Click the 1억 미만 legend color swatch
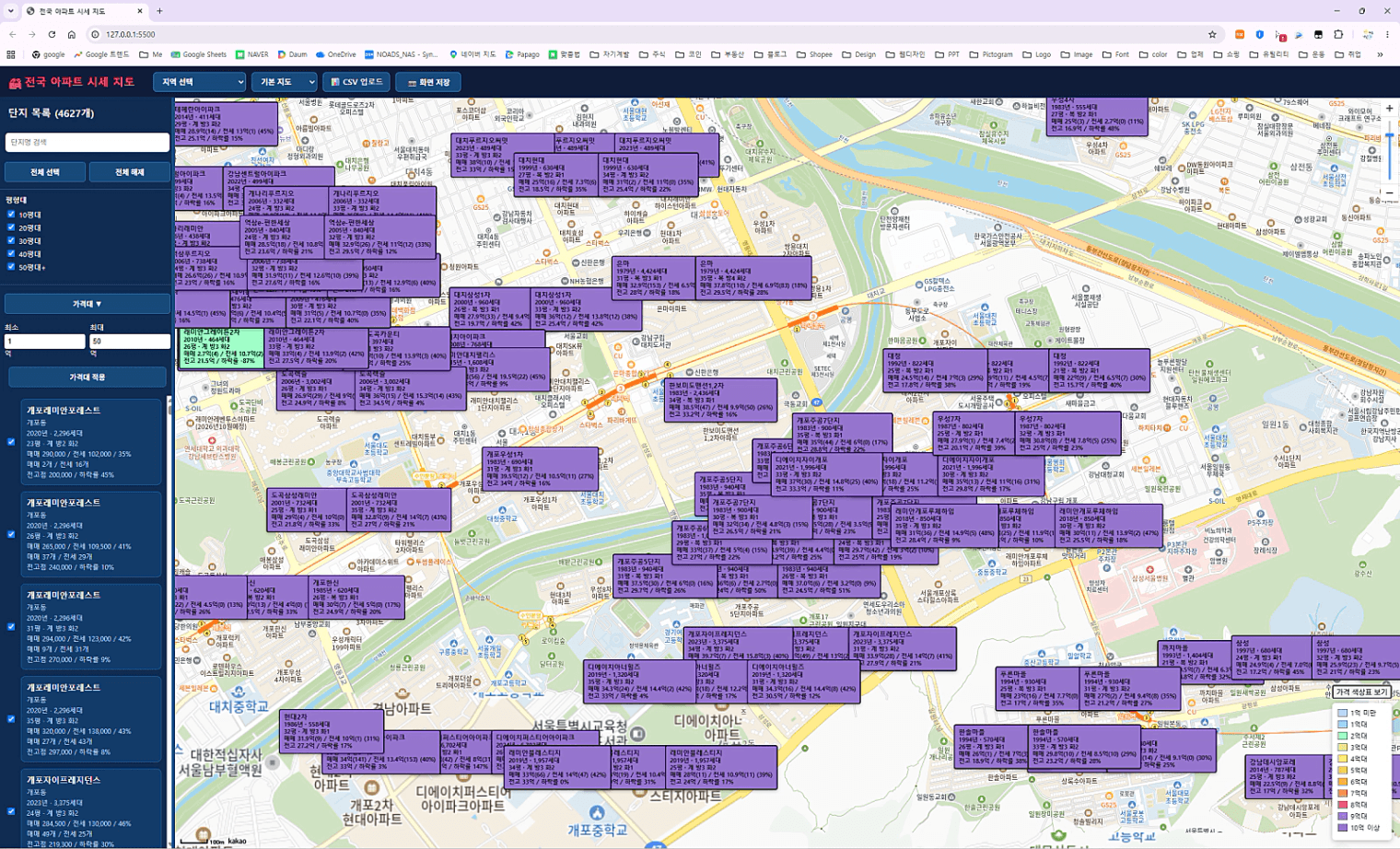The width and height of the screenshot is (1400, 849). tap(1342, 713)
